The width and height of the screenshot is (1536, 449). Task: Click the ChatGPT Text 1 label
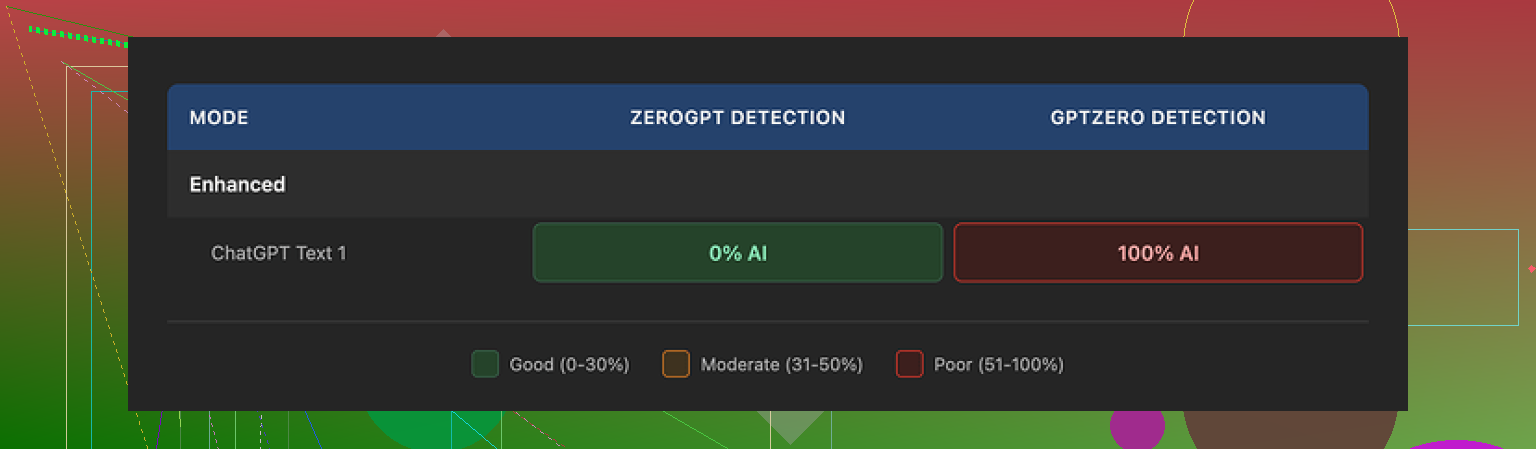[278, 253]
